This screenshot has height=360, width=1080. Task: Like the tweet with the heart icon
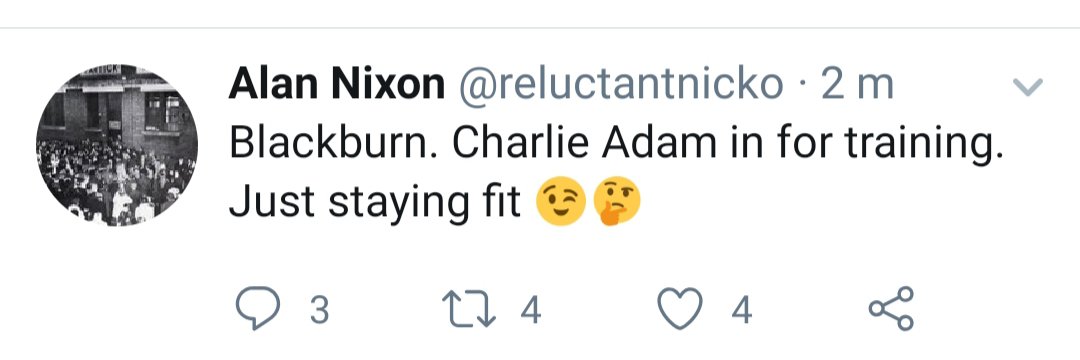tap(680, 308)
